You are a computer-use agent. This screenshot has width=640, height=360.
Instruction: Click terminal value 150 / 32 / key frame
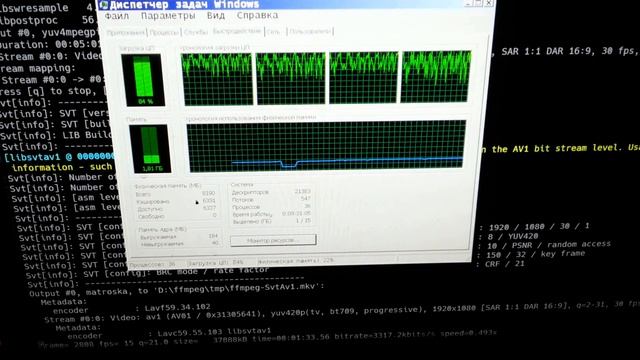[536, 254]
